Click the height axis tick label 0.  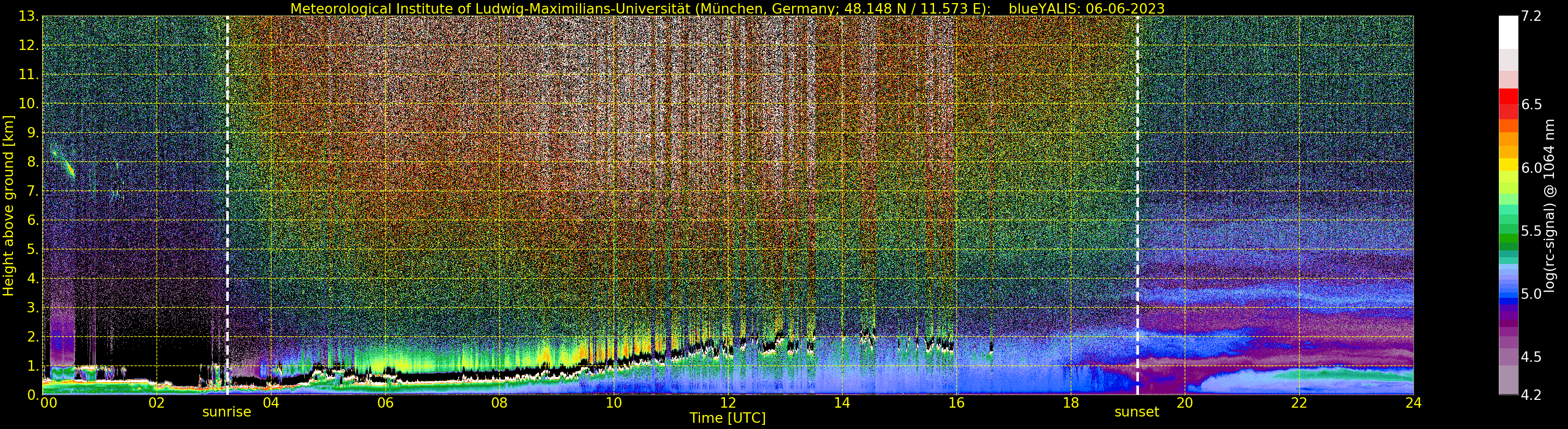click(33, 395)
